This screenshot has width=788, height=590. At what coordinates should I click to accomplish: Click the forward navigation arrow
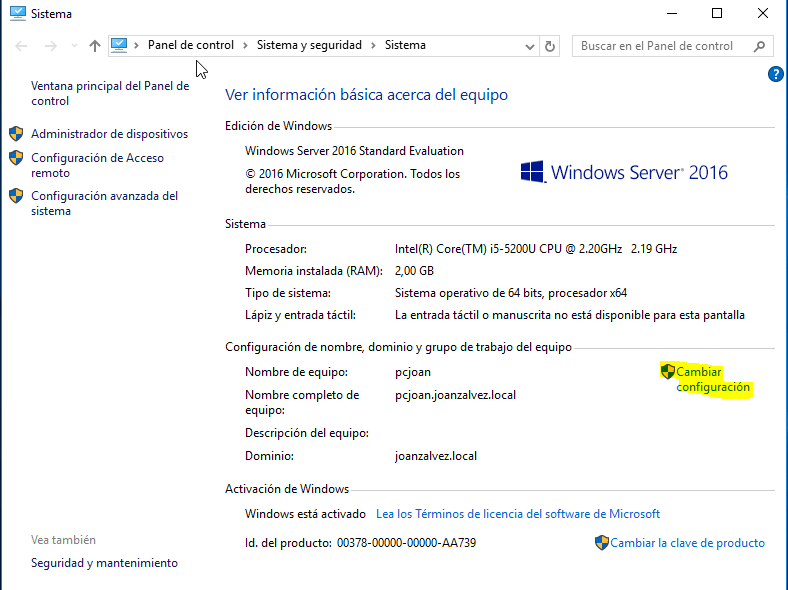50,46
